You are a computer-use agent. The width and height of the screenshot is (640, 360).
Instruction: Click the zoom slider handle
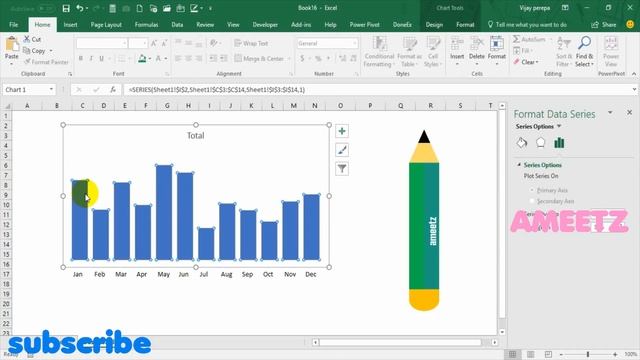click(588, 354)
